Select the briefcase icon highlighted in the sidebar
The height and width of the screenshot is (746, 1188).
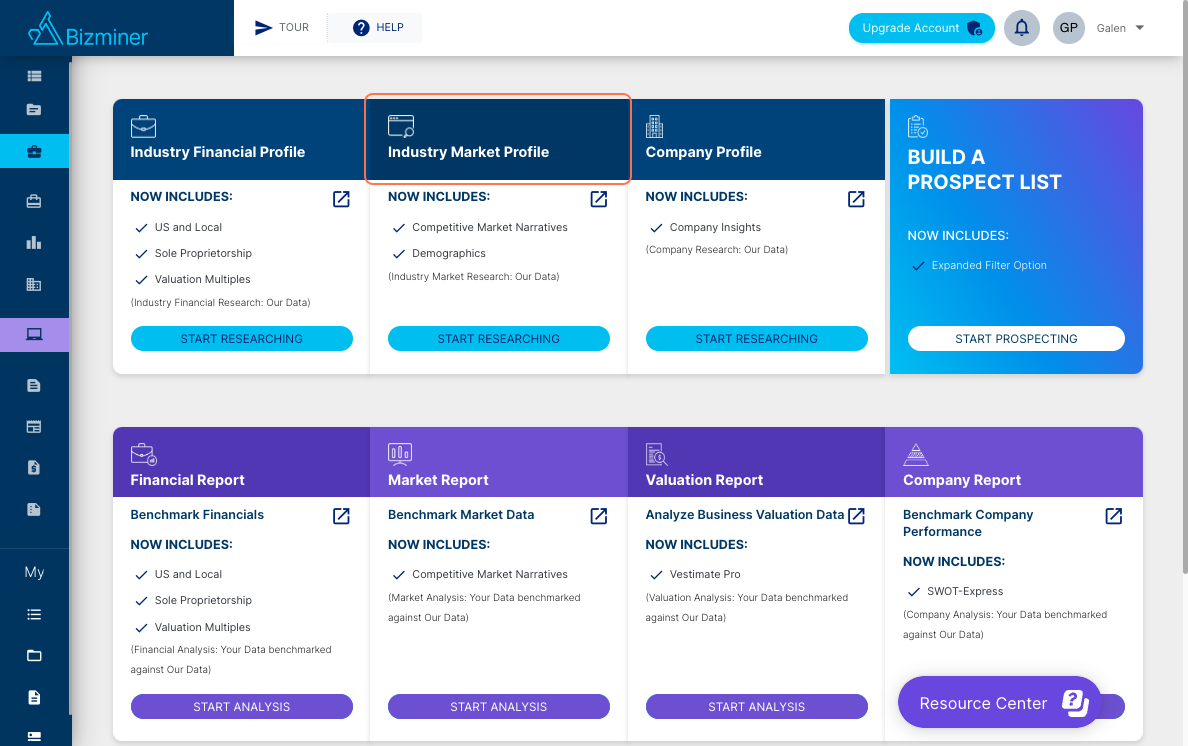coord(34,151)
